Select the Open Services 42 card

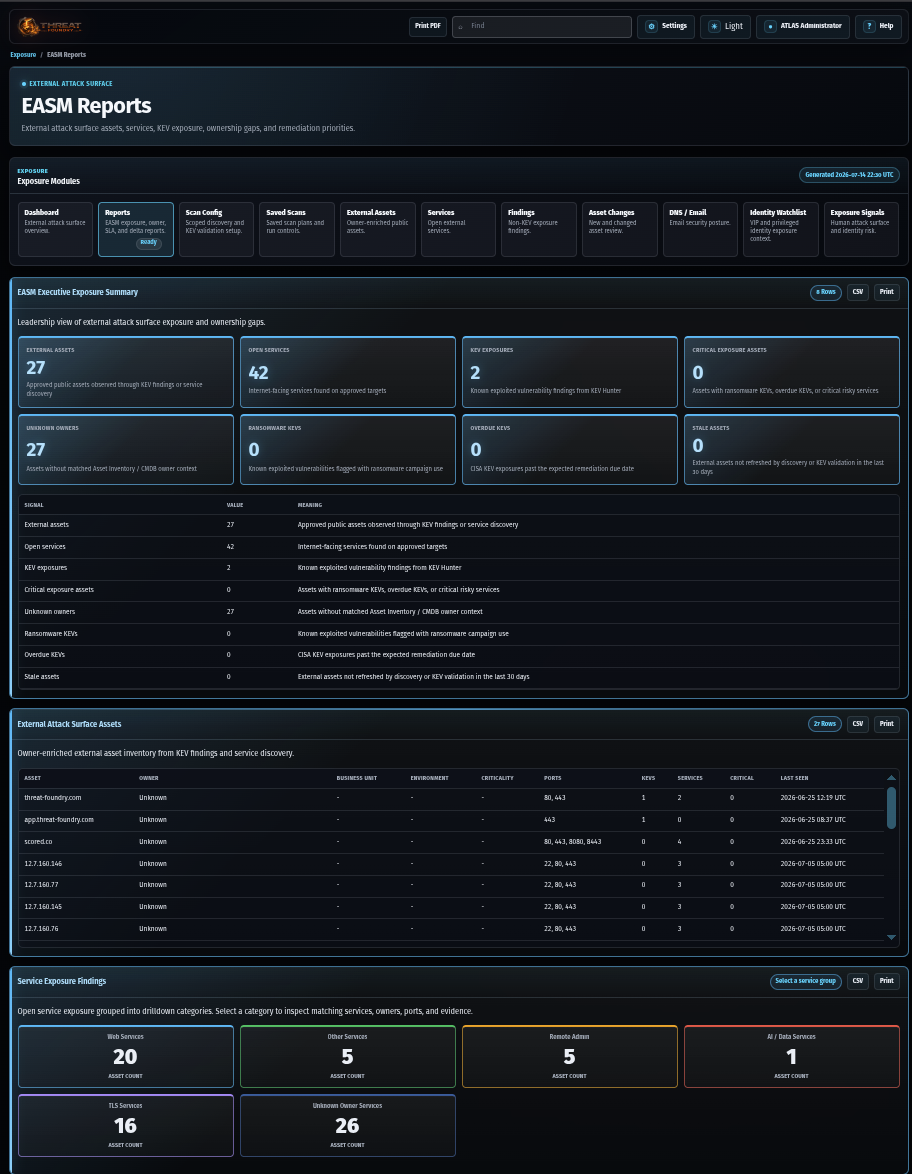[347, 372]
